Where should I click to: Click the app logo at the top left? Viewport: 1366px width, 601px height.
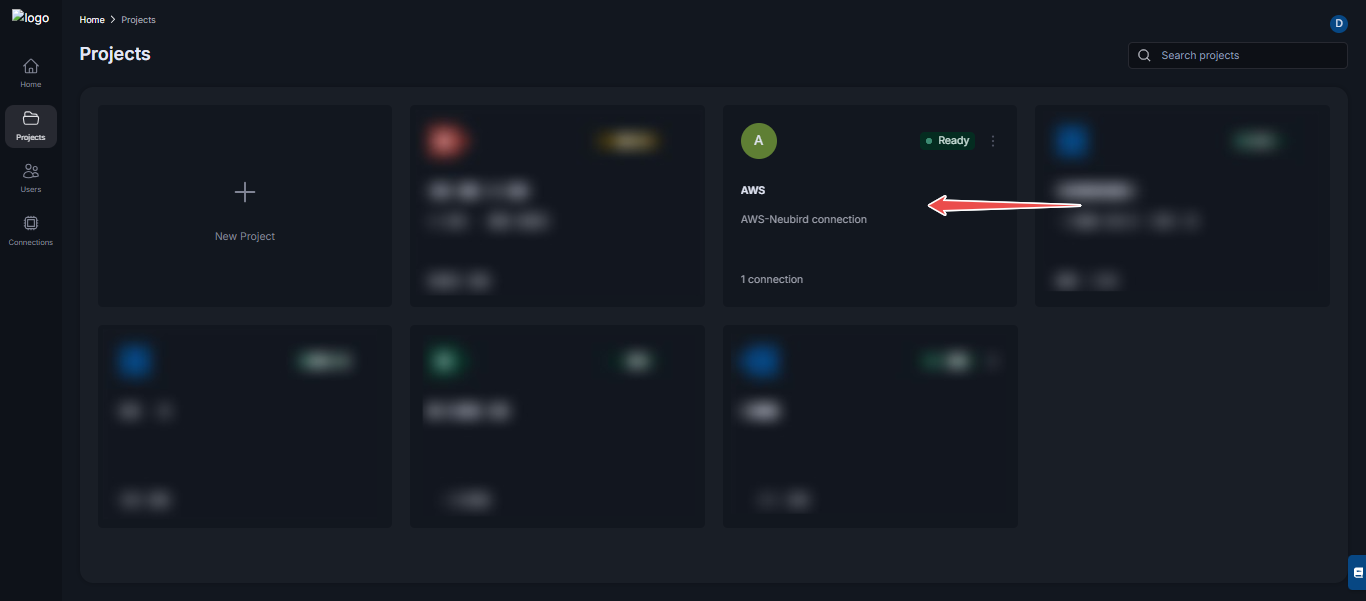30,17
